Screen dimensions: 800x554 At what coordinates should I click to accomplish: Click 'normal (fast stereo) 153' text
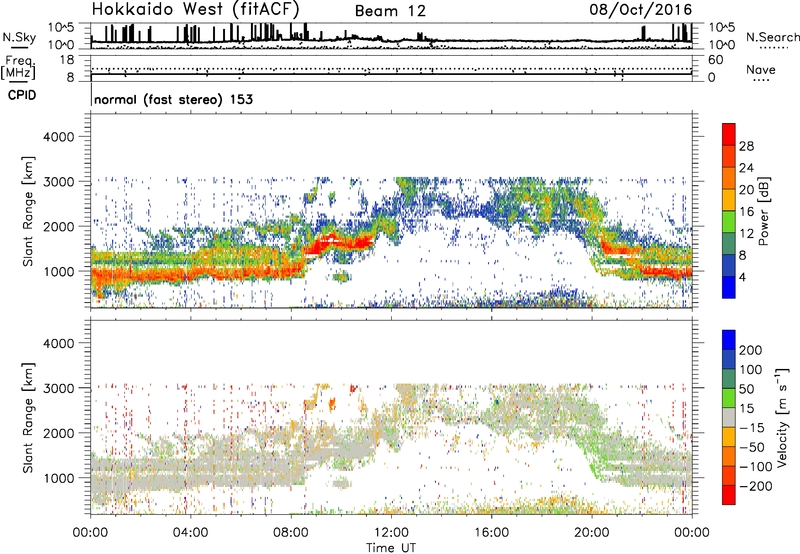pyautogui.click(x=173, y=99)
